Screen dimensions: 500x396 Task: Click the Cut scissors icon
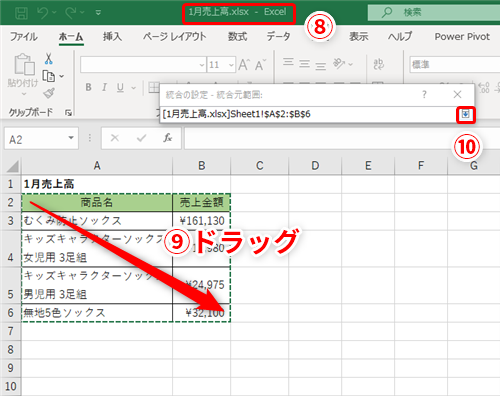pyautogui.click(x=49, y=59)
